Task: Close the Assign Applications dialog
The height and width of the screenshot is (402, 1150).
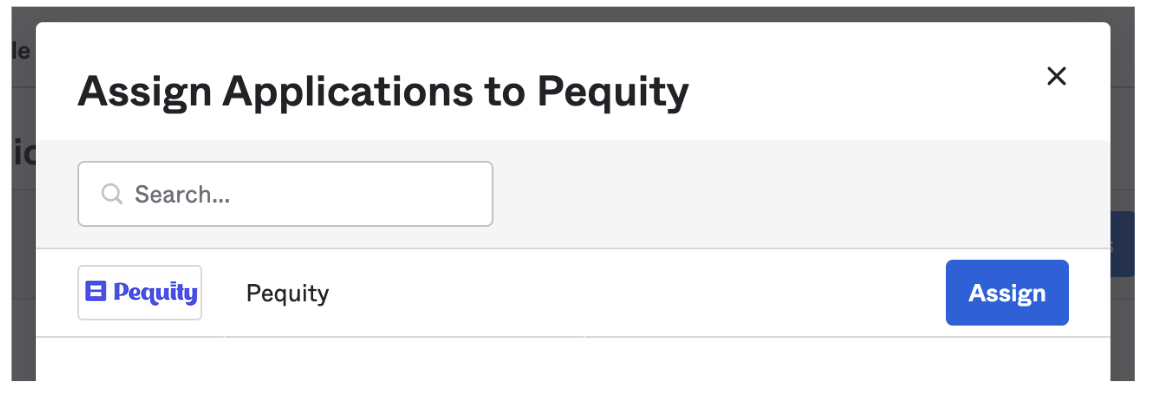Action: click(1056, 76)
